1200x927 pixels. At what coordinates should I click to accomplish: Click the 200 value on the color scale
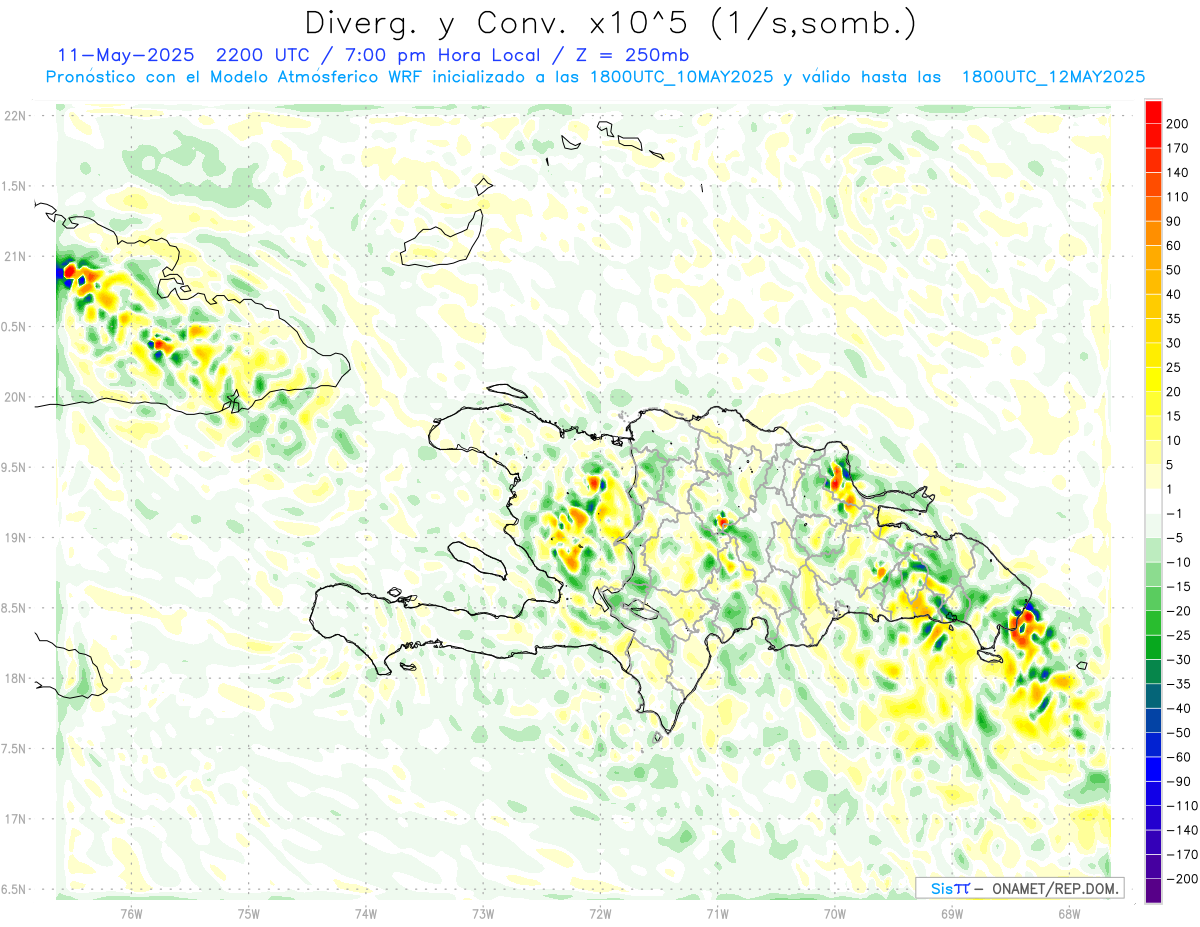pos(1178,123)
